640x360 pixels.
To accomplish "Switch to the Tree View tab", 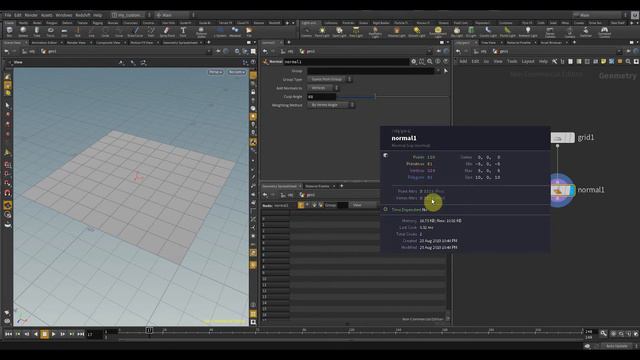I will pos(489,42).
